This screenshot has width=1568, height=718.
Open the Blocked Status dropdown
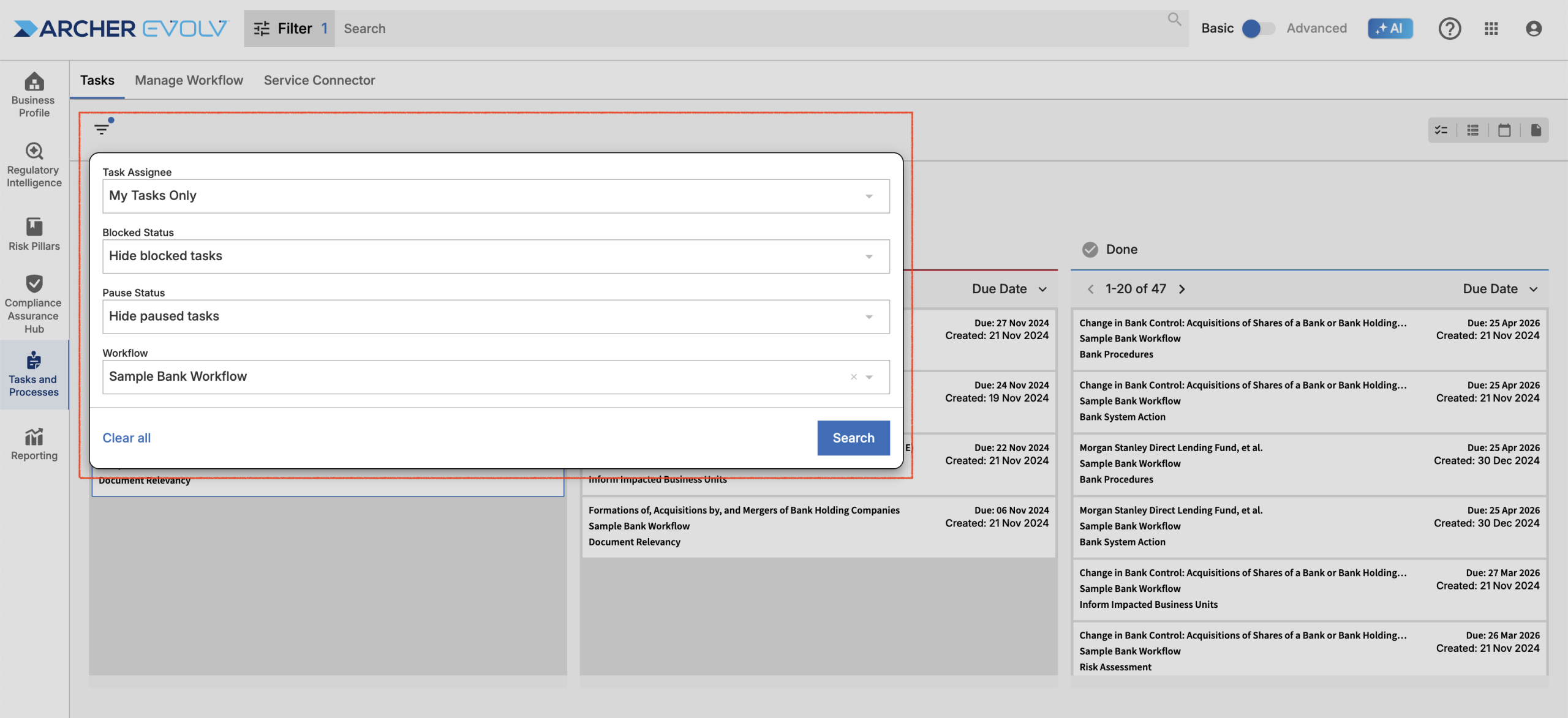[869, 256]
